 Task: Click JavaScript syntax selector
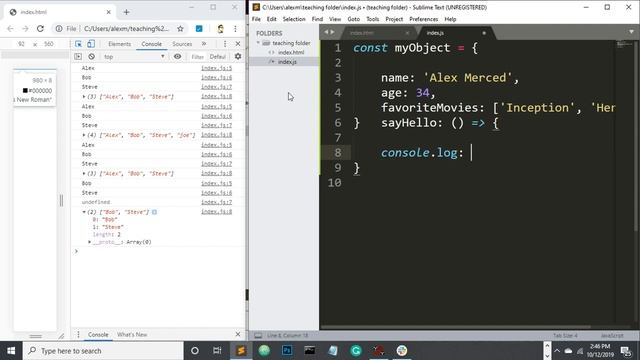tap(612, 336)
